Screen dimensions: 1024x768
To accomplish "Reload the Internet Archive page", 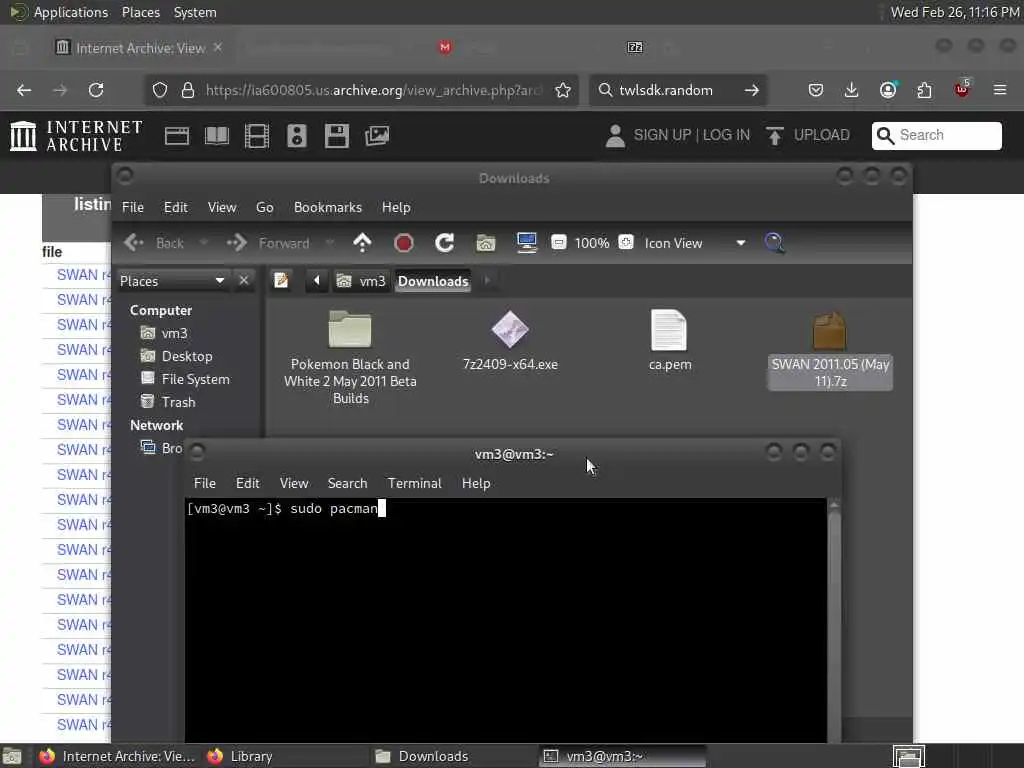I will (96, 90).
